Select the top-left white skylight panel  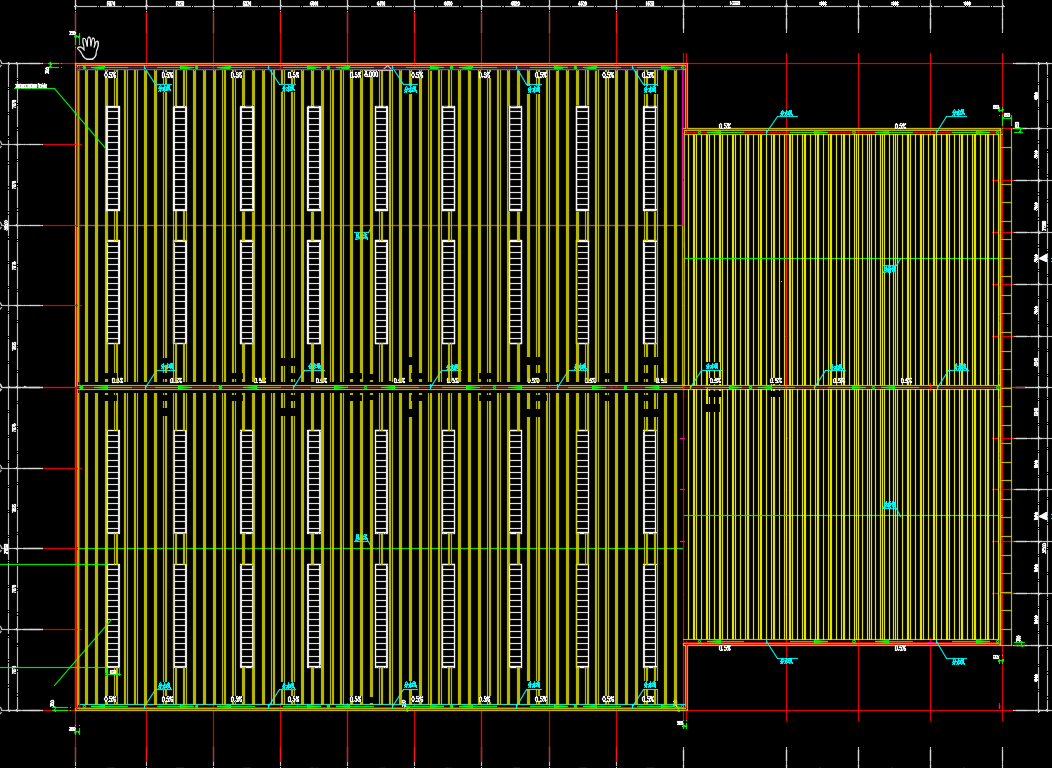pyautogui.click(x=113, y=157)
